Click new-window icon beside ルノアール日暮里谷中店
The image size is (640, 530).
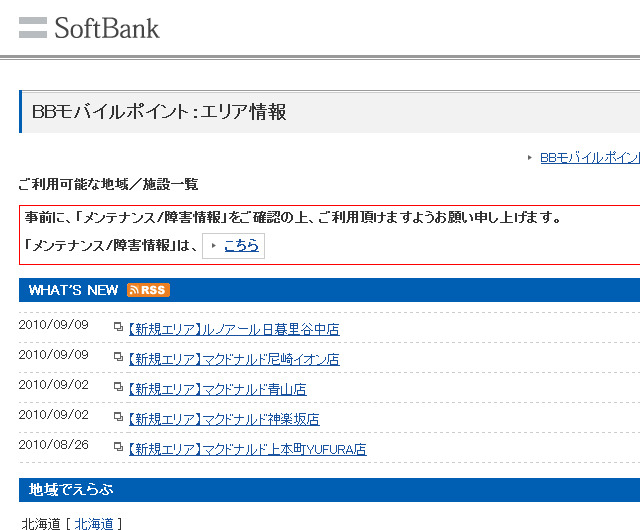tap(118, 327)
